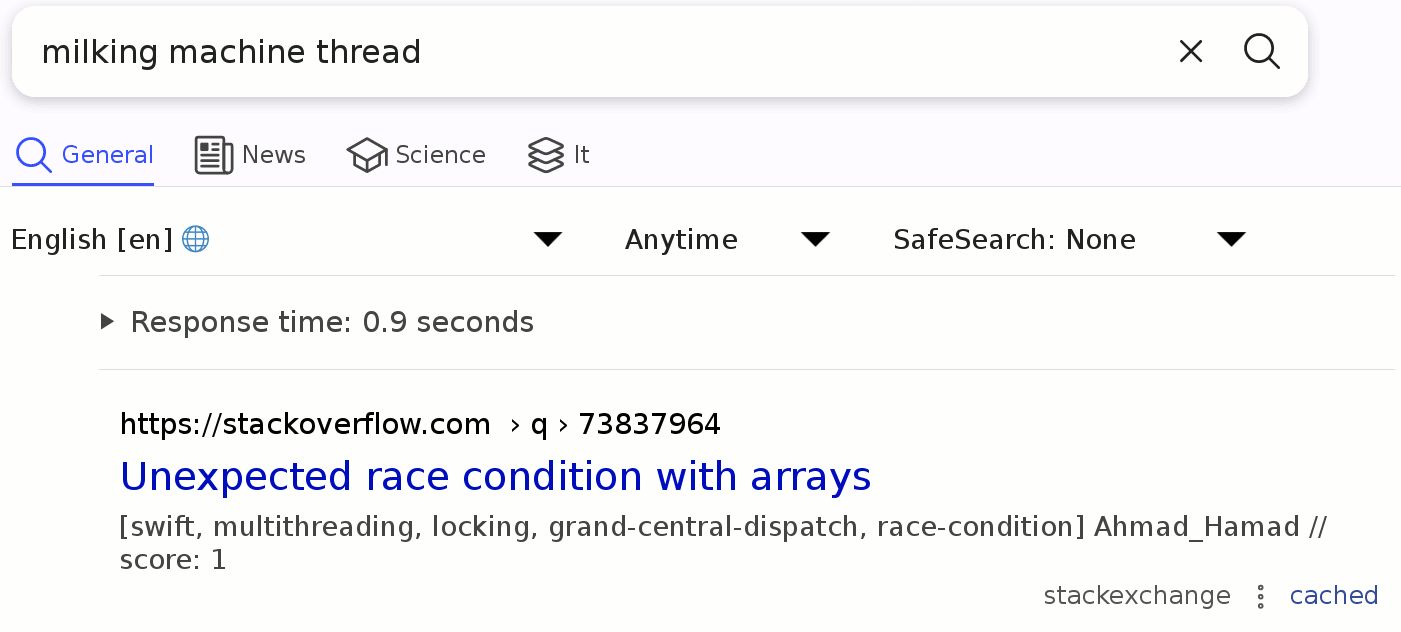Click inside the search query field
1401x632 pixels.
(x=600, y=52)
